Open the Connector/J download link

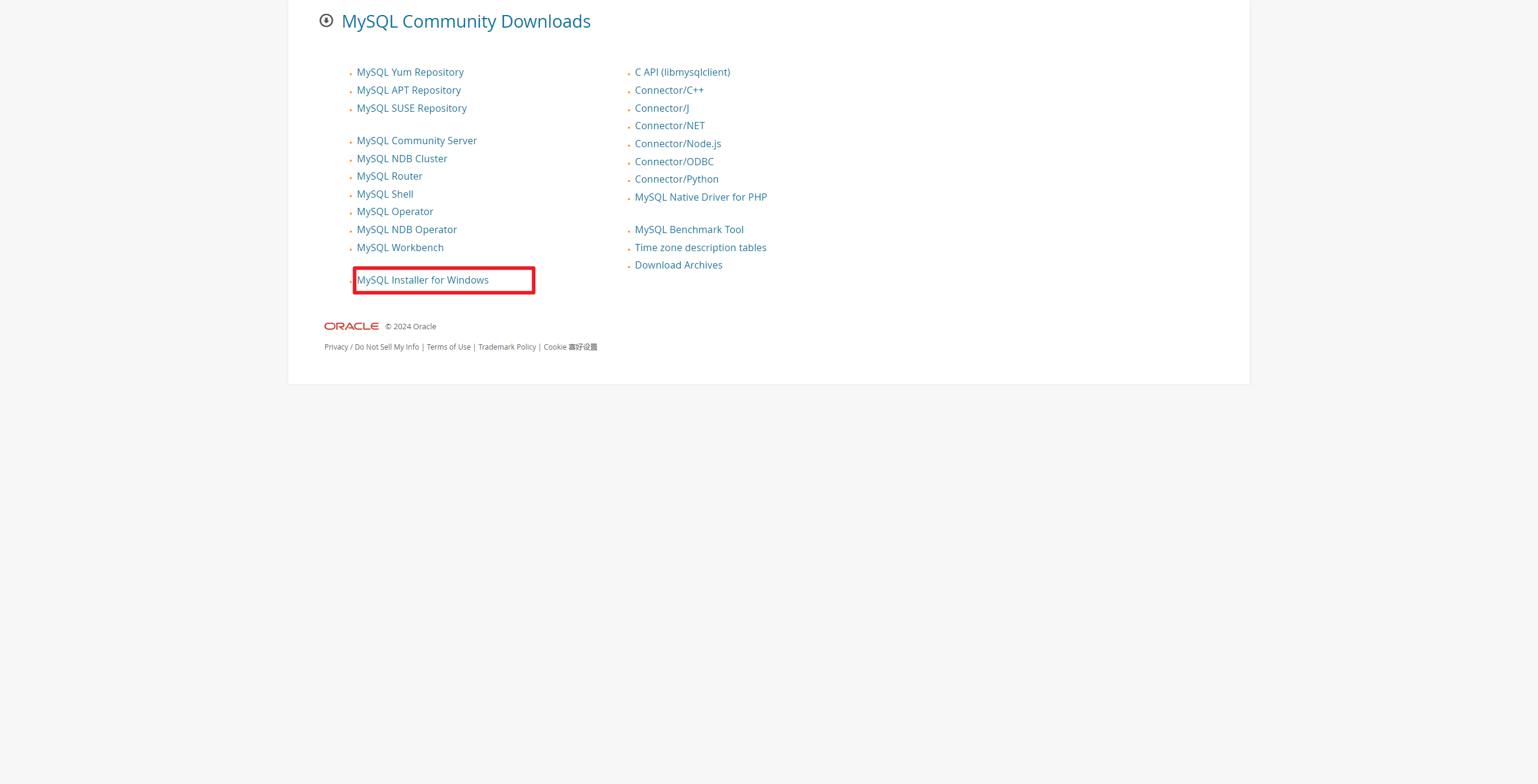coord(661,109)
